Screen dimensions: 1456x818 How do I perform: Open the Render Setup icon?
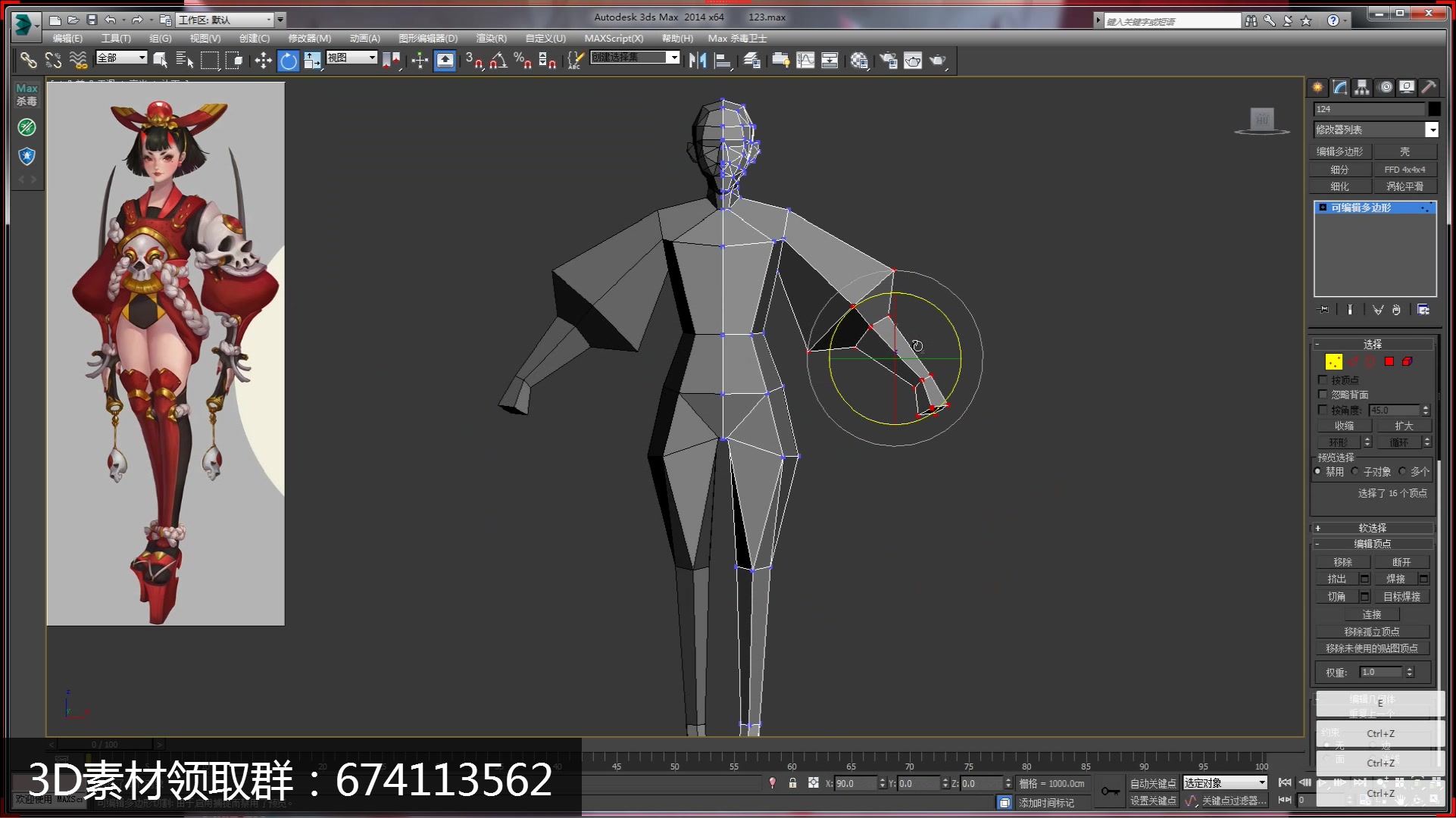click(888, 60)
